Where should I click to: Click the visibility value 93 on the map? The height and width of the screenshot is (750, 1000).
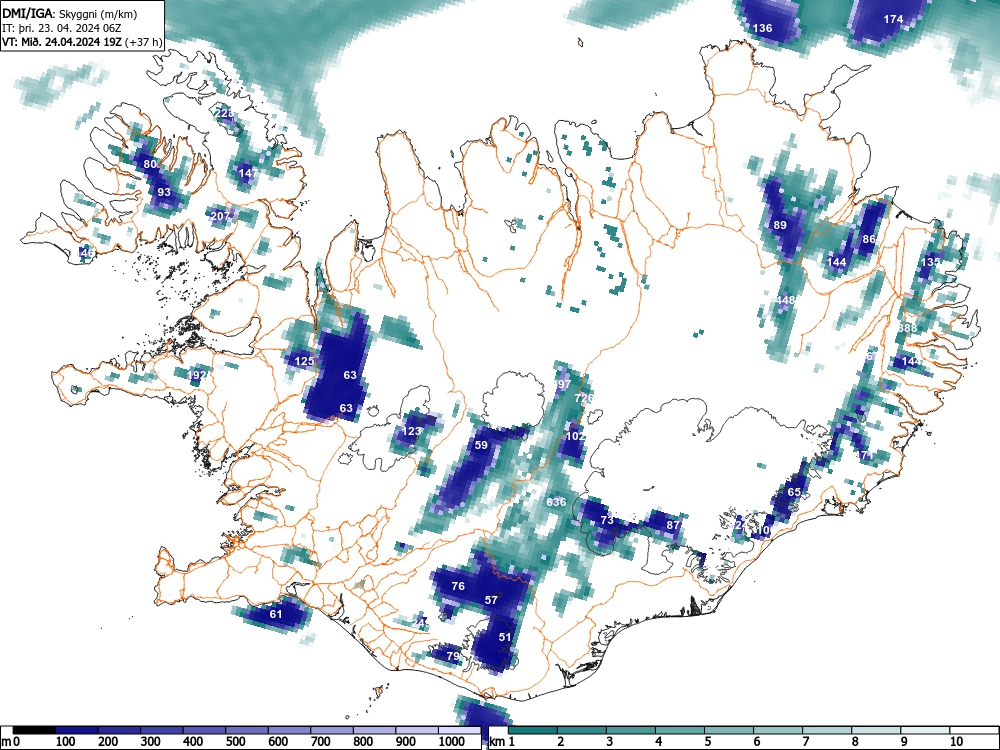pyautogui.click(x=164, y=191)
